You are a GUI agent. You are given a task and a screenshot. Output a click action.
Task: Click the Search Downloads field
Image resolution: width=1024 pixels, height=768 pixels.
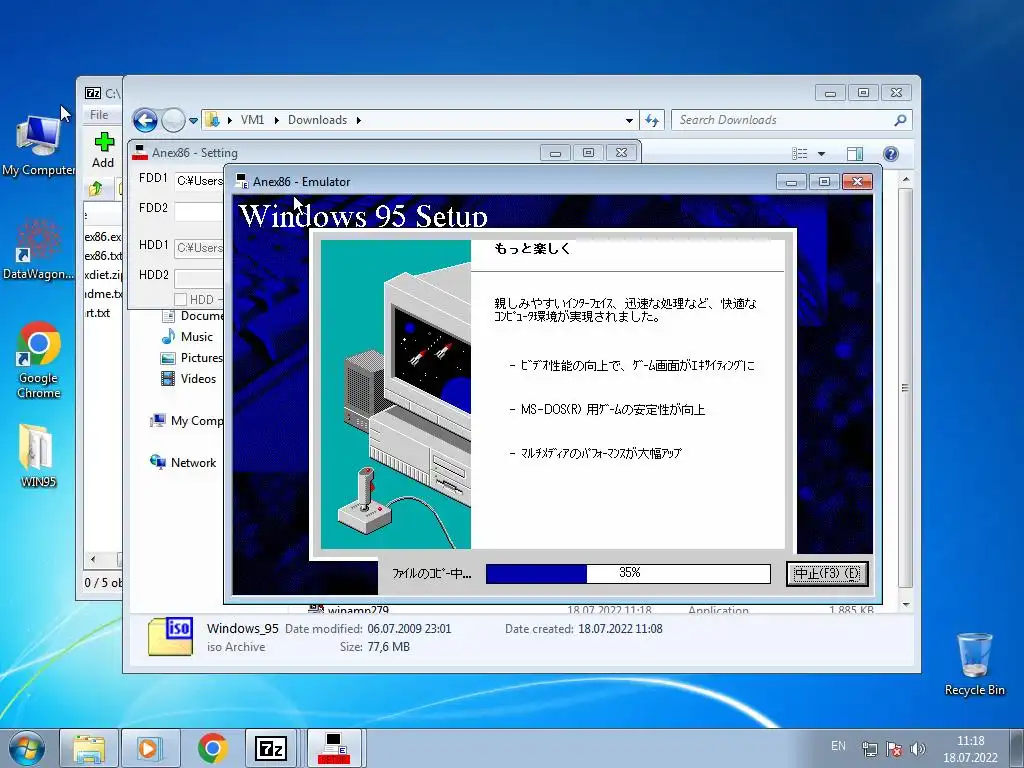783,120
